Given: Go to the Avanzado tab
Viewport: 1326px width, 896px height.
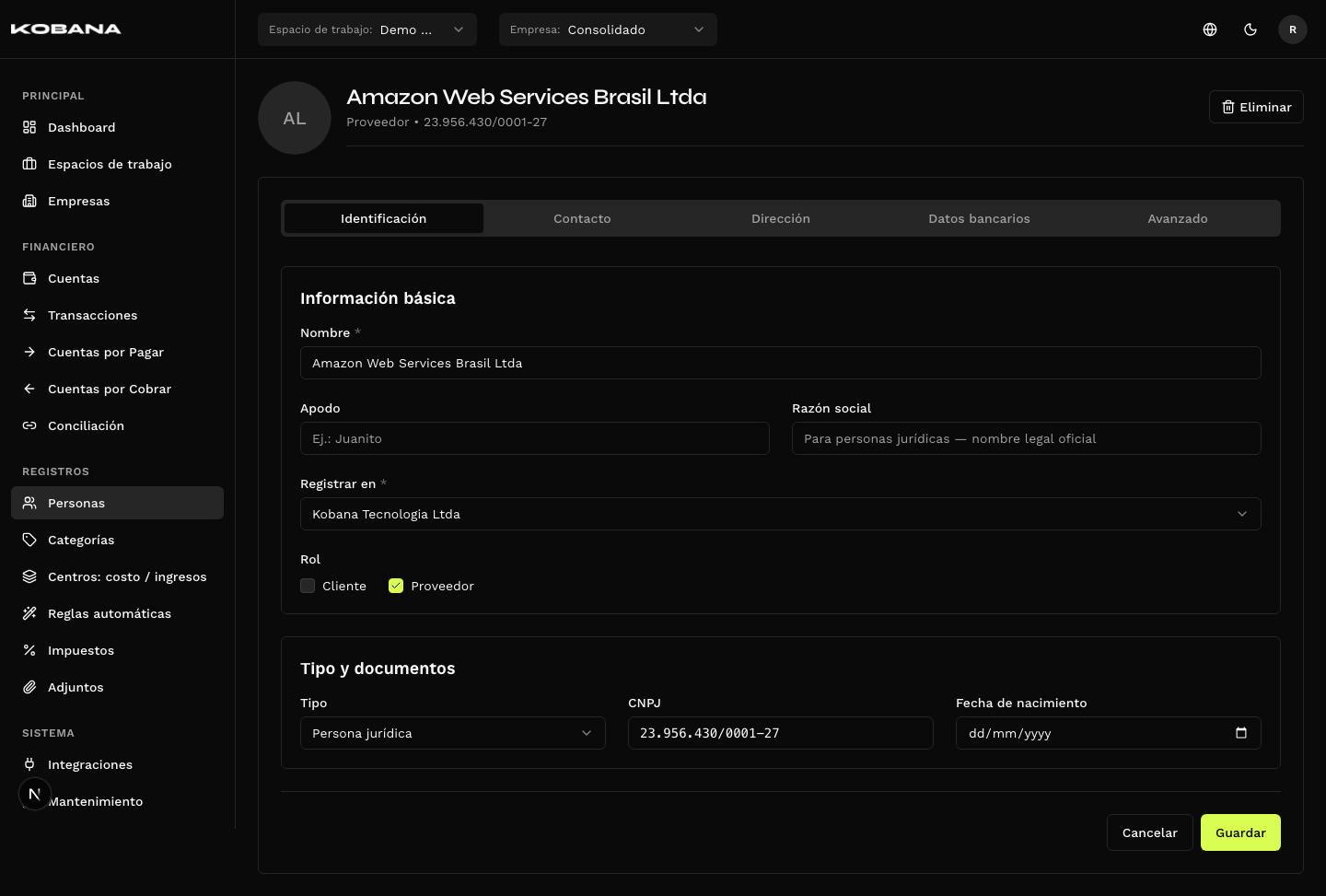Looking at the screenshot, I should click(1178, 218).
